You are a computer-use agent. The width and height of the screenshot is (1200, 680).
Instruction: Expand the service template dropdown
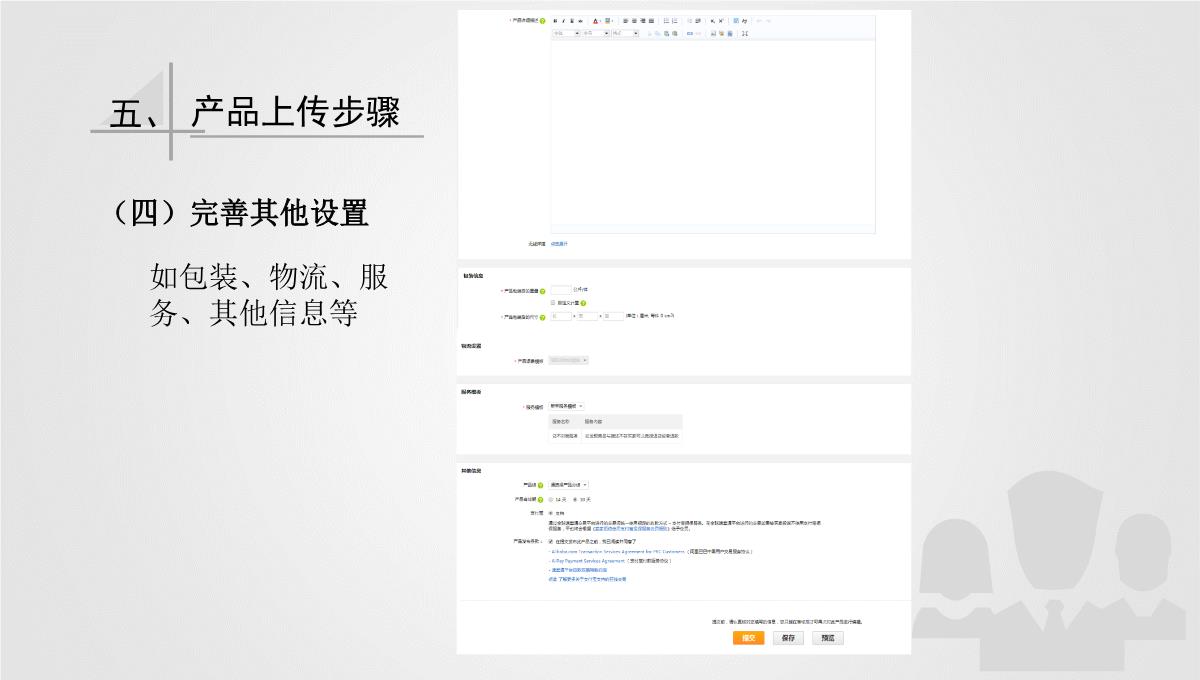[x=566, y=406]
